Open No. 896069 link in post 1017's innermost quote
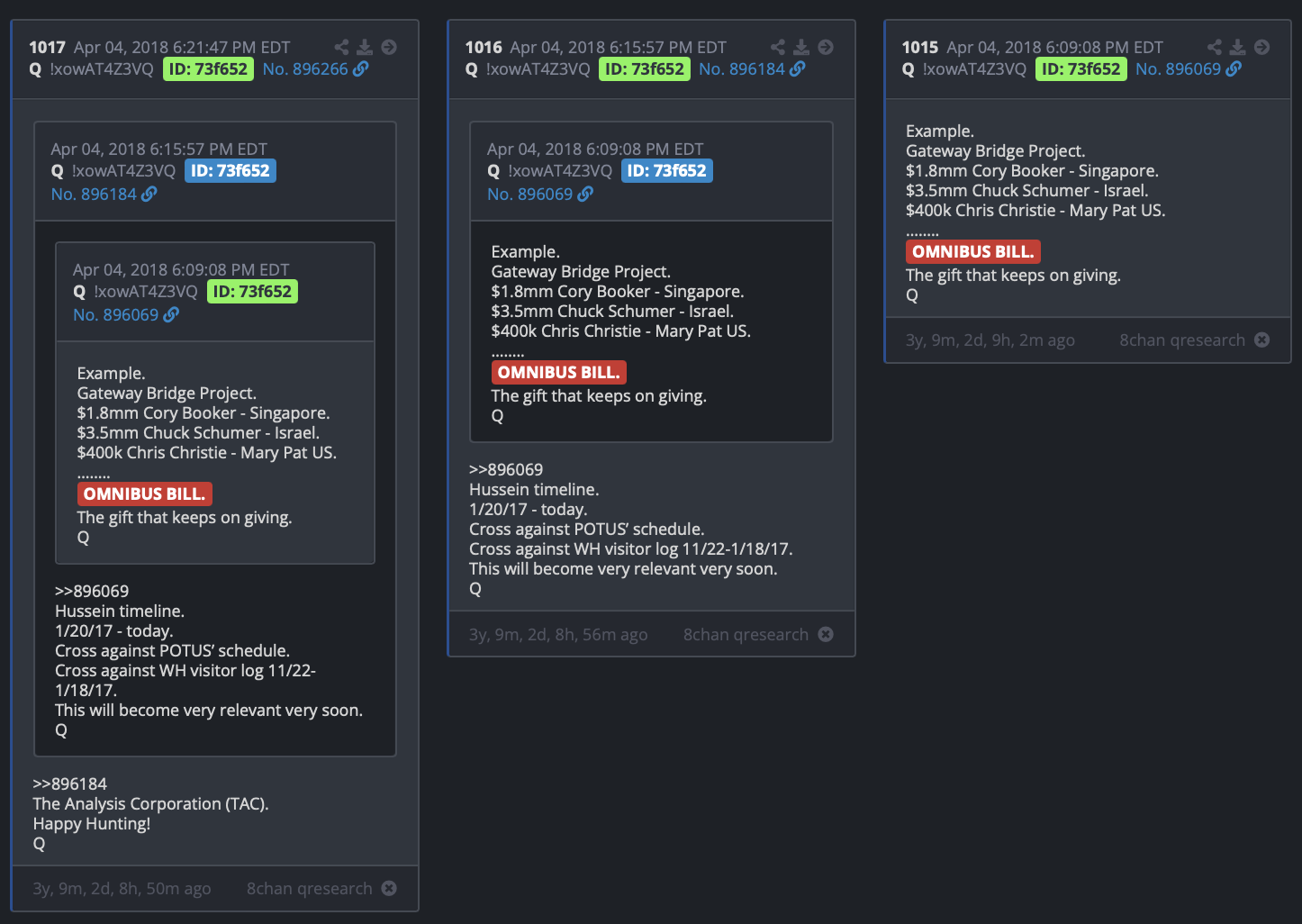Viewport: 1302px width, 924px height. click(x=116, y=314)
